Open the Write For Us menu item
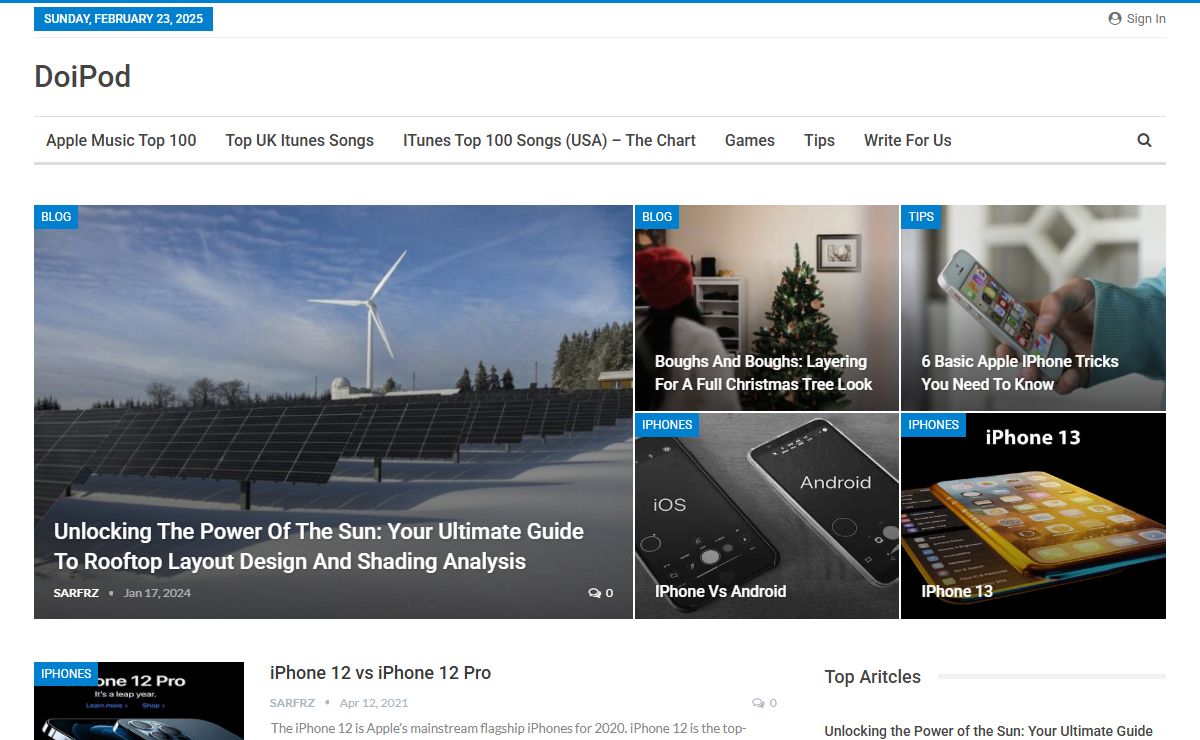 [x=908, y=140]
